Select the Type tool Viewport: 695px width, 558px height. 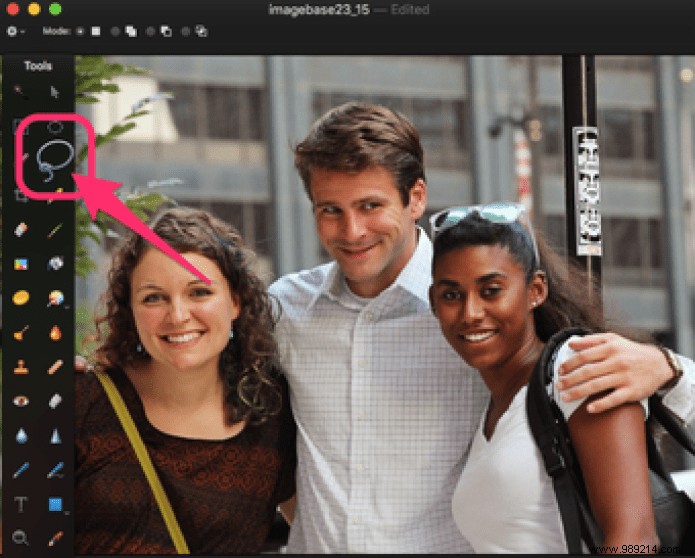tap(21, 504)
